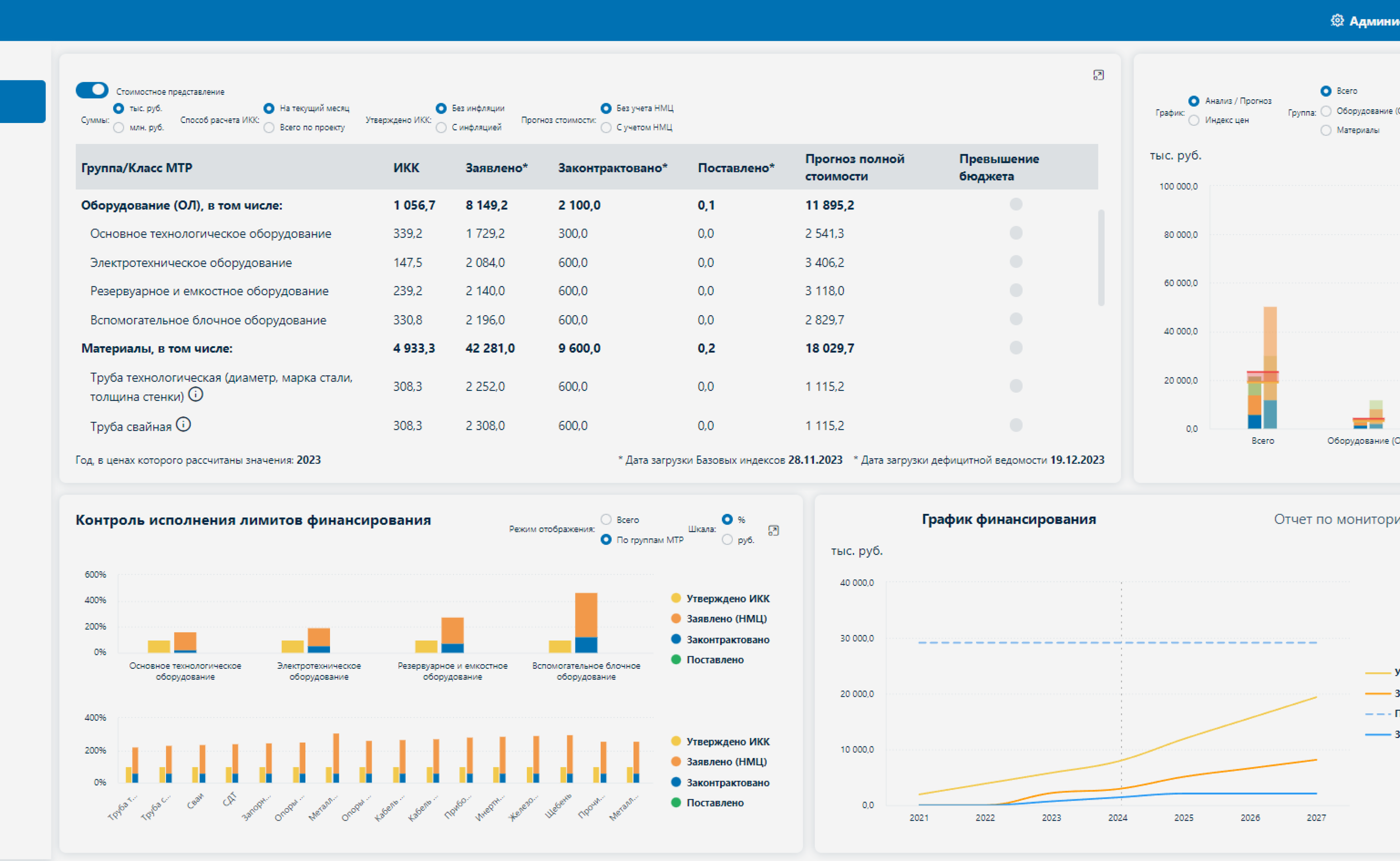
Task: Expand the MTR table panel to fullscreen
Action: [1098, 75]
